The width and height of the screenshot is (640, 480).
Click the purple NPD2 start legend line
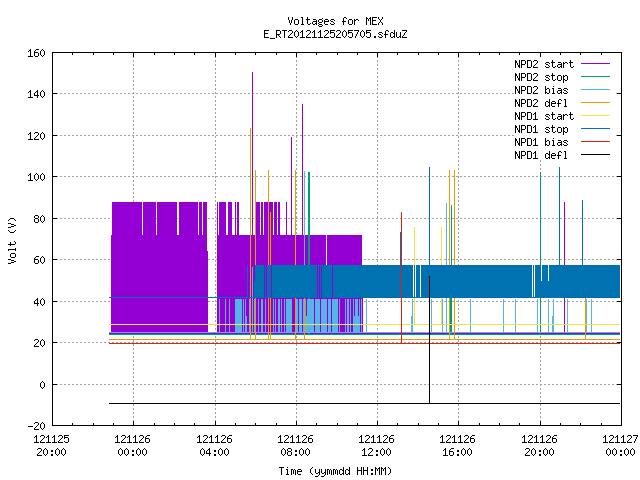tap(595, 64)
